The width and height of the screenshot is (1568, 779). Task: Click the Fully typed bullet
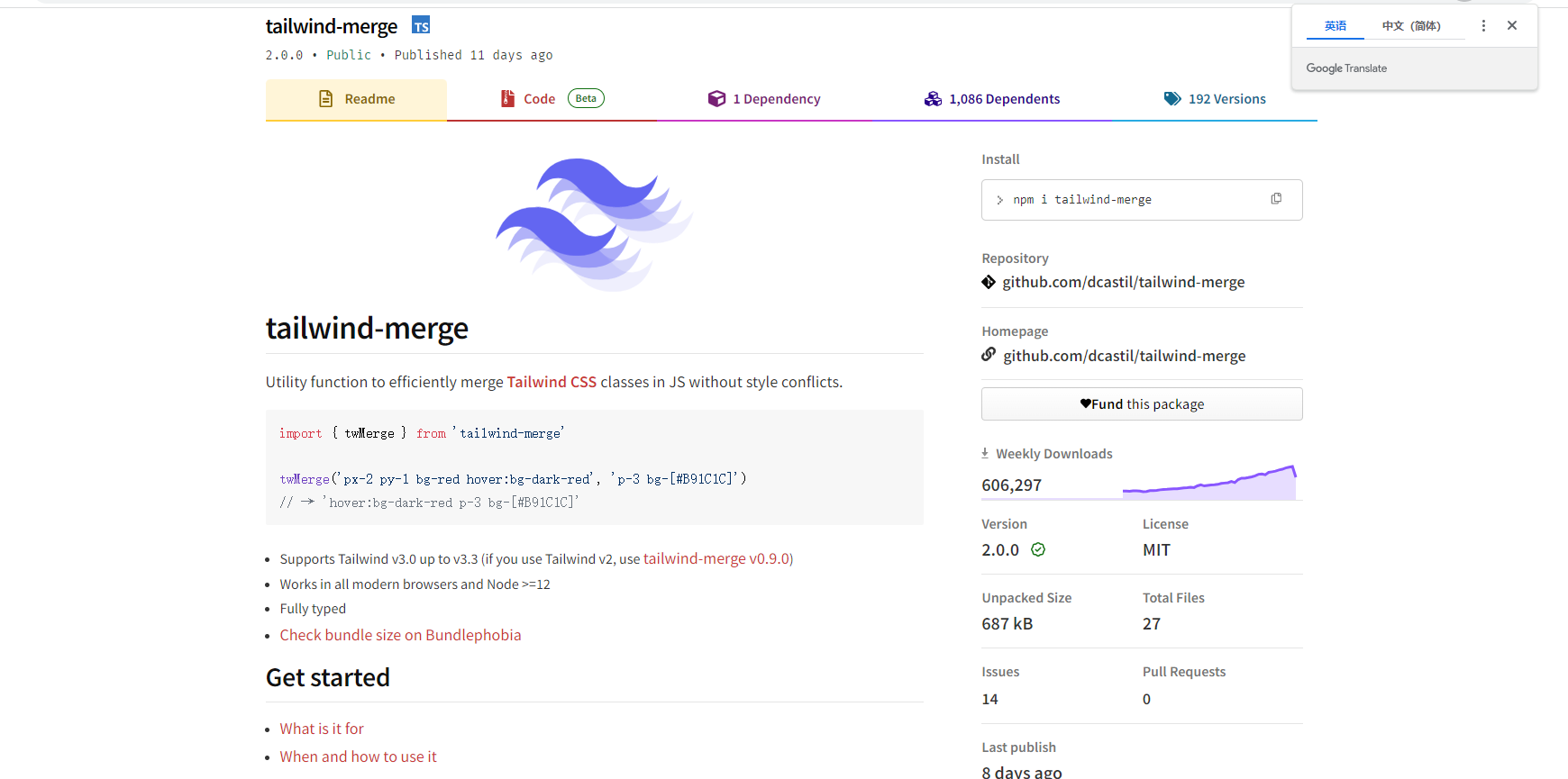(x=313, y=609)
